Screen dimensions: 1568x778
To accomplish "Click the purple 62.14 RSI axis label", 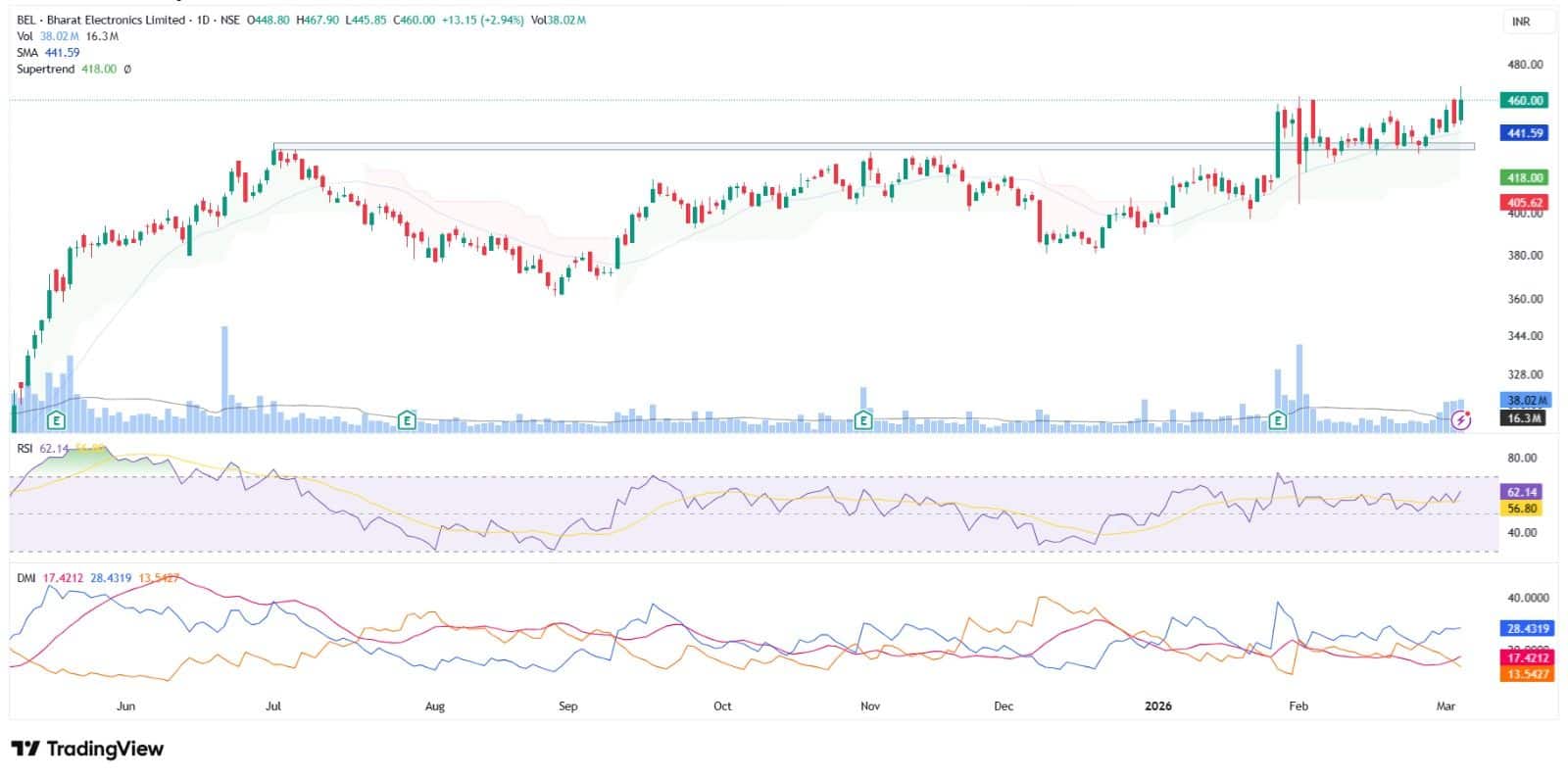I will click(x=1522, y=492).
